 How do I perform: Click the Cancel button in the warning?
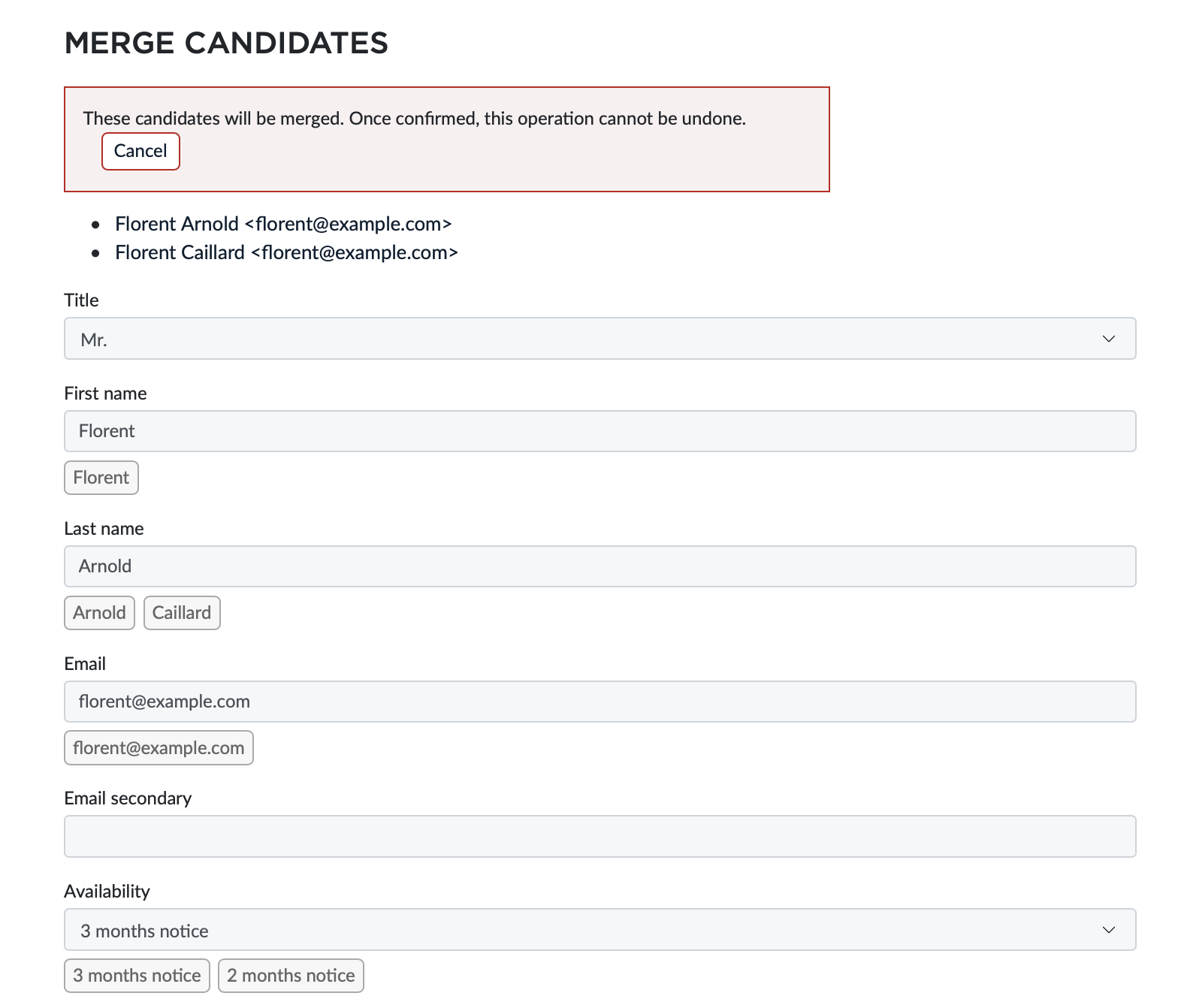[x=140, y=151]
